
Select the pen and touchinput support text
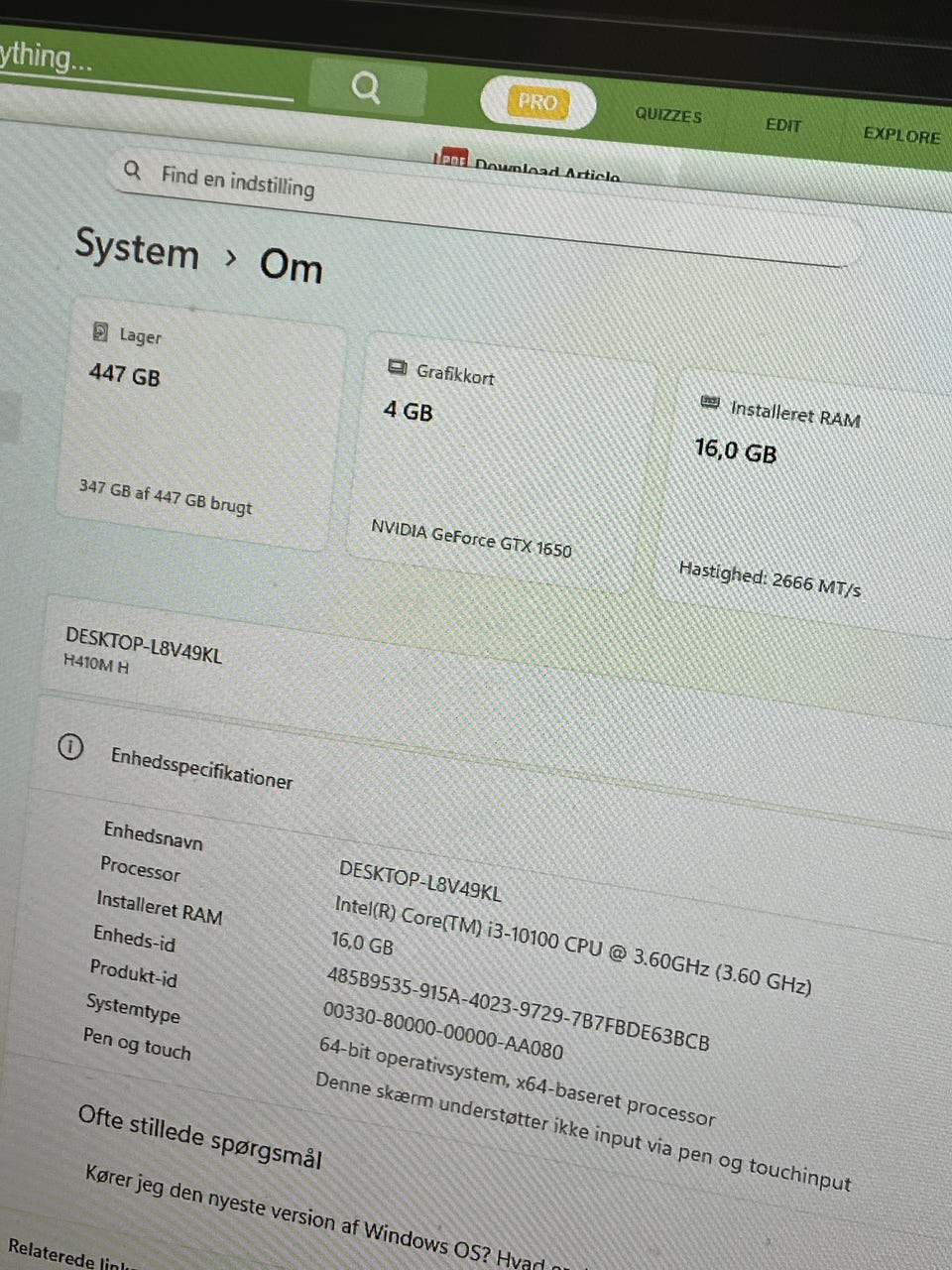tap(582, 1131)
